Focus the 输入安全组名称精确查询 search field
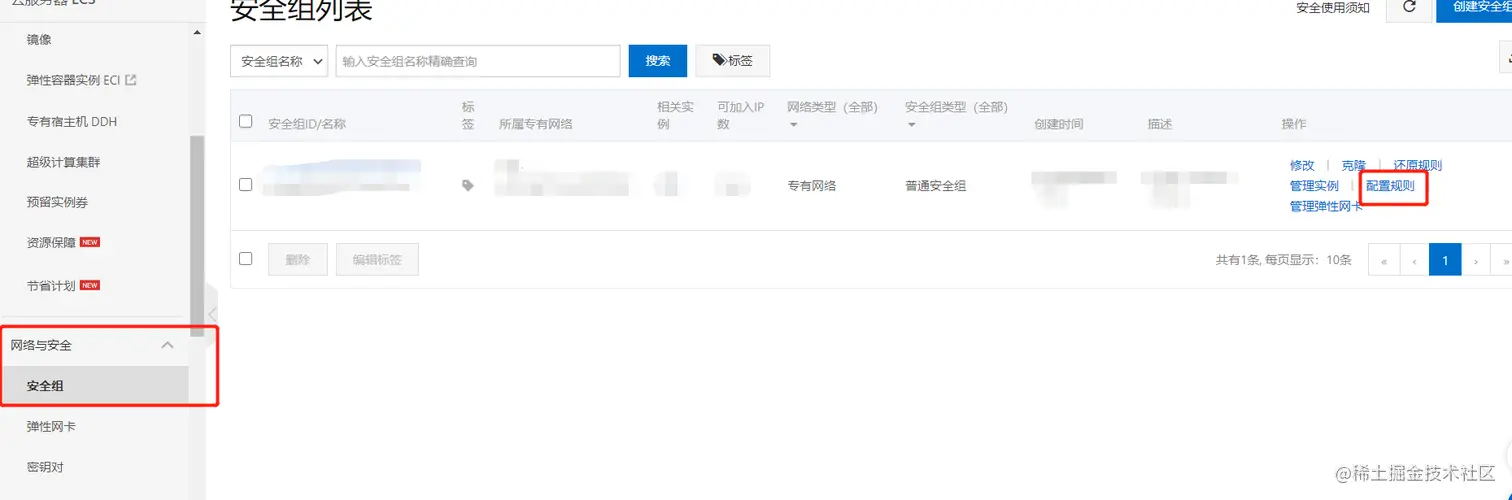Viewport: 1512px width, 500px height. click(478, 61)
